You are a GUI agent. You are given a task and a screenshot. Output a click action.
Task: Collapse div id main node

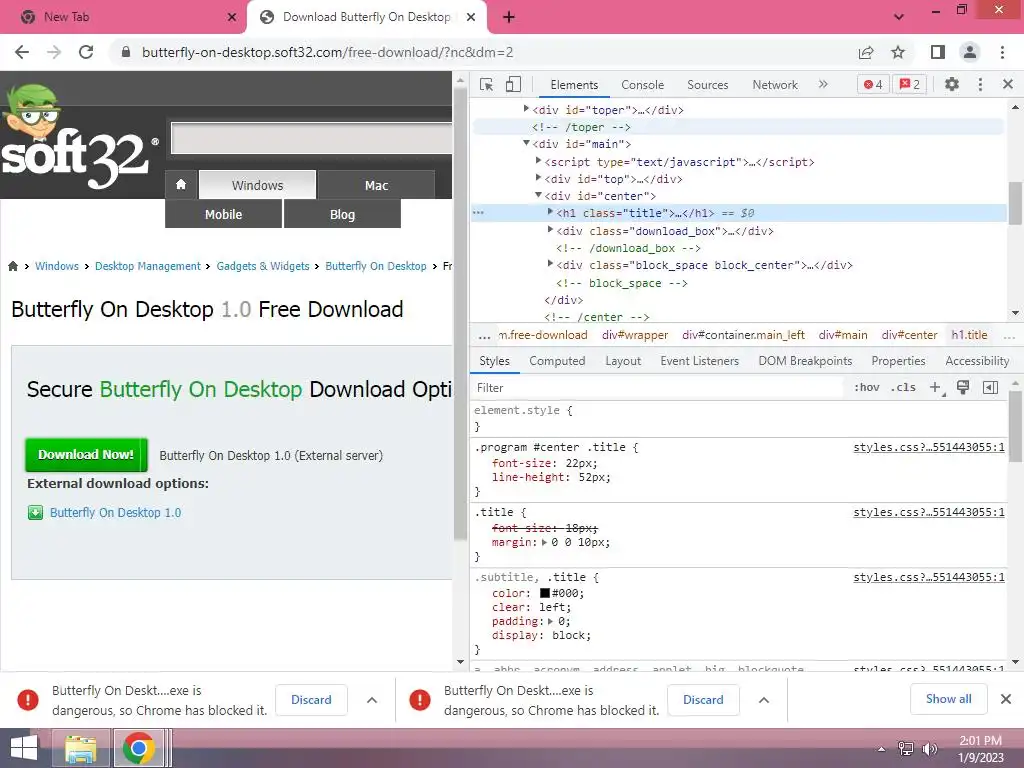(x=526, y=143)
